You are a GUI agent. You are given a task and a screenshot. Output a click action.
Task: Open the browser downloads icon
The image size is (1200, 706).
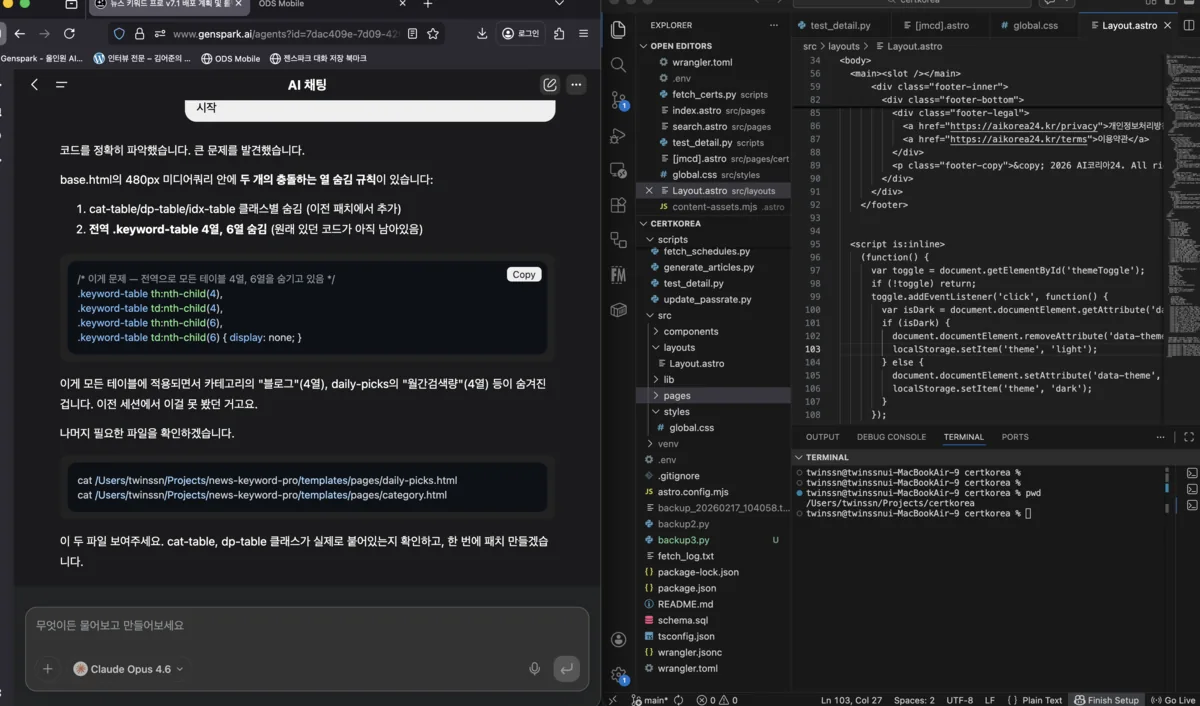pos(482,34)
